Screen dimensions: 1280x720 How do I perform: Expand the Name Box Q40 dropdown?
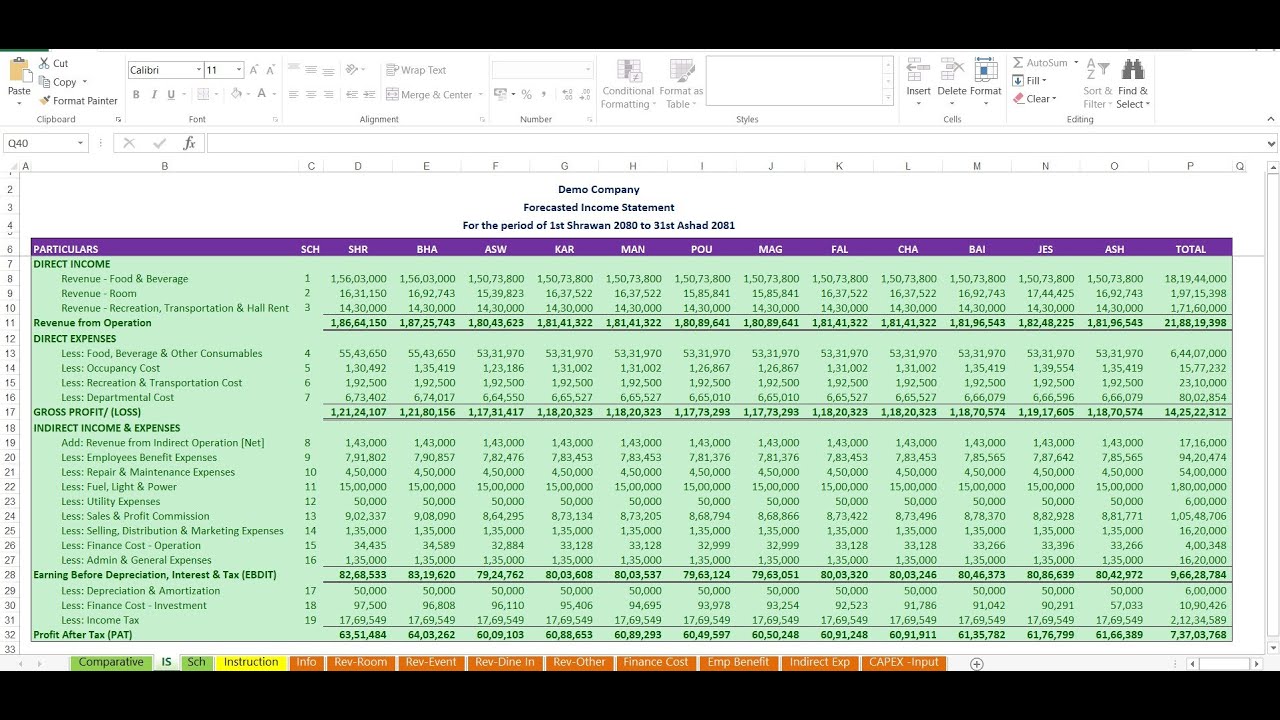[x=81, y=143]
